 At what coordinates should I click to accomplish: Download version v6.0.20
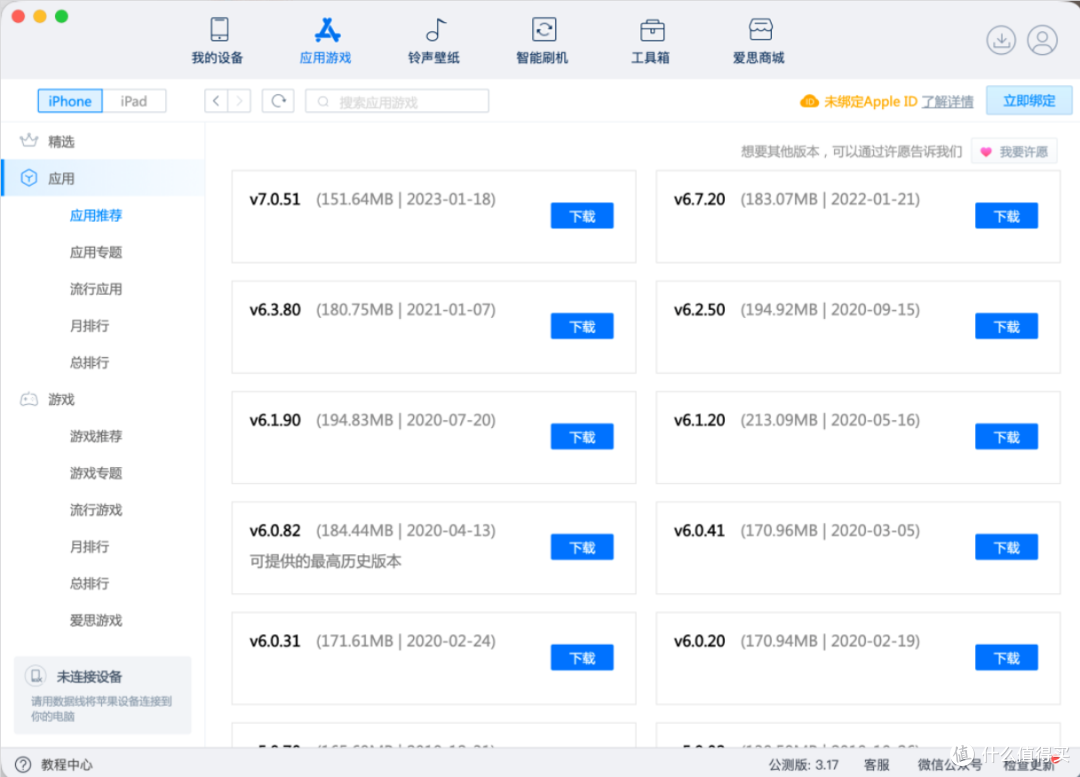point(1006,658)
